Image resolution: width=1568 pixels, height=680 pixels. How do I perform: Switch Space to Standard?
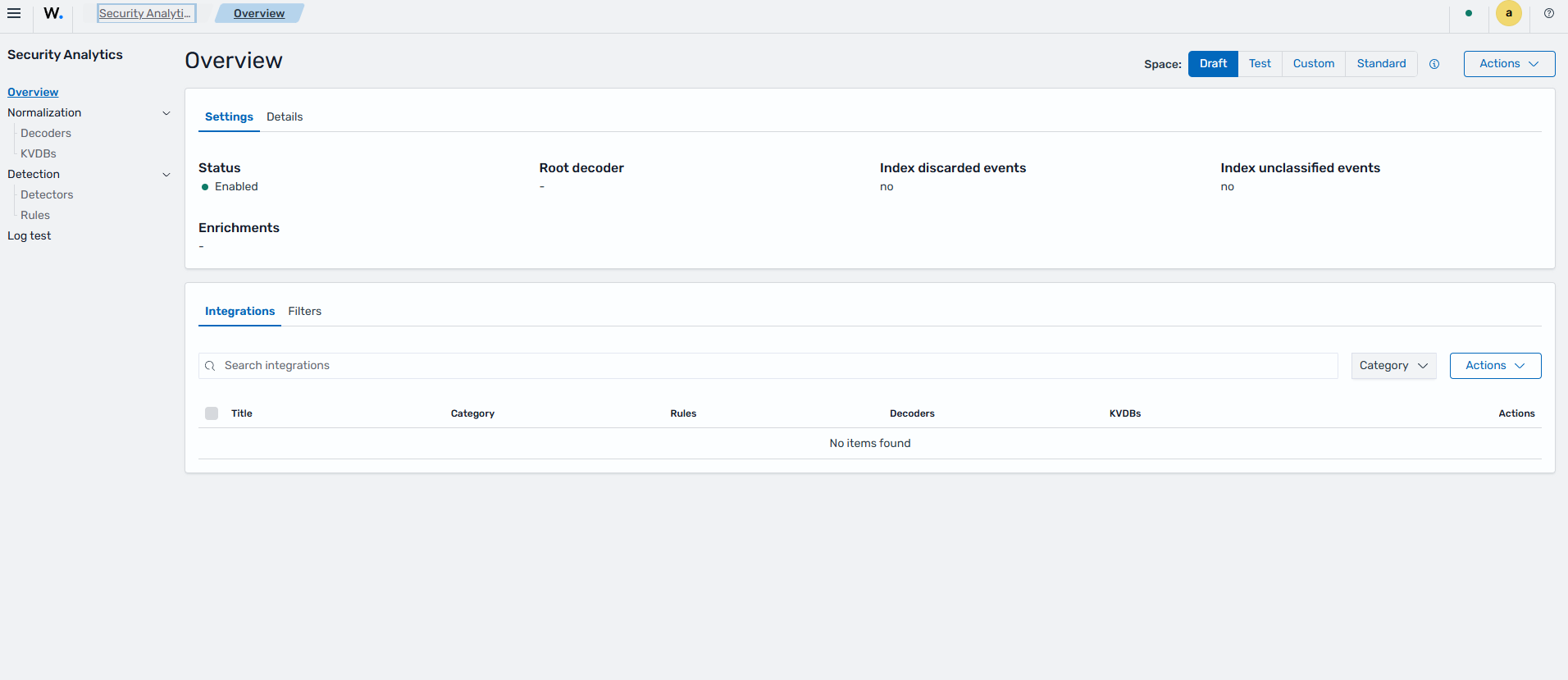(1381, 64)
